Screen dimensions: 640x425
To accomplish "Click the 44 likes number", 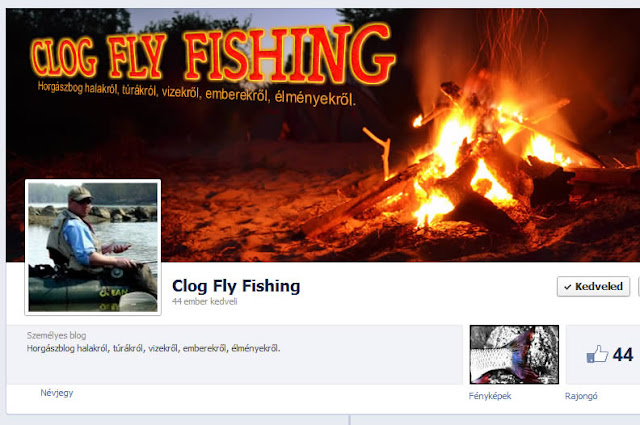I will coord(622,354).
